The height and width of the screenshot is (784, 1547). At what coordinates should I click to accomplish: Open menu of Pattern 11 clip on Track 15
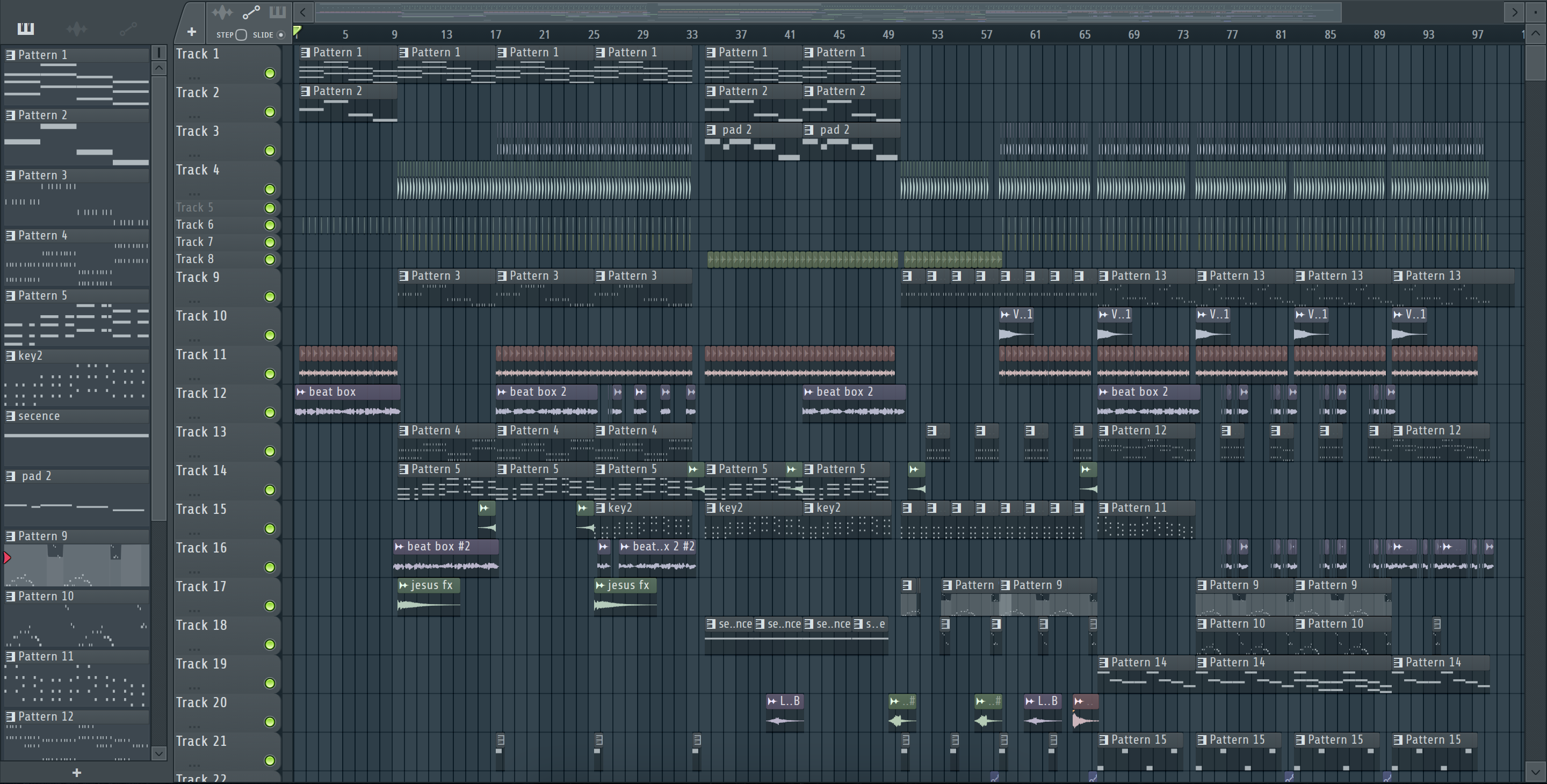click(1103, 508)
